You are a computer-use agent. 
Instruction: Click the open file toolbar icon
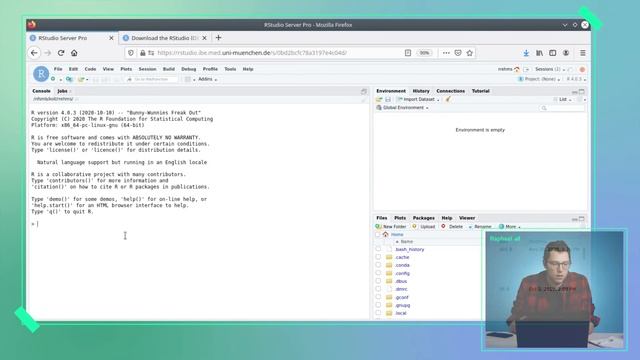[81, 79]
